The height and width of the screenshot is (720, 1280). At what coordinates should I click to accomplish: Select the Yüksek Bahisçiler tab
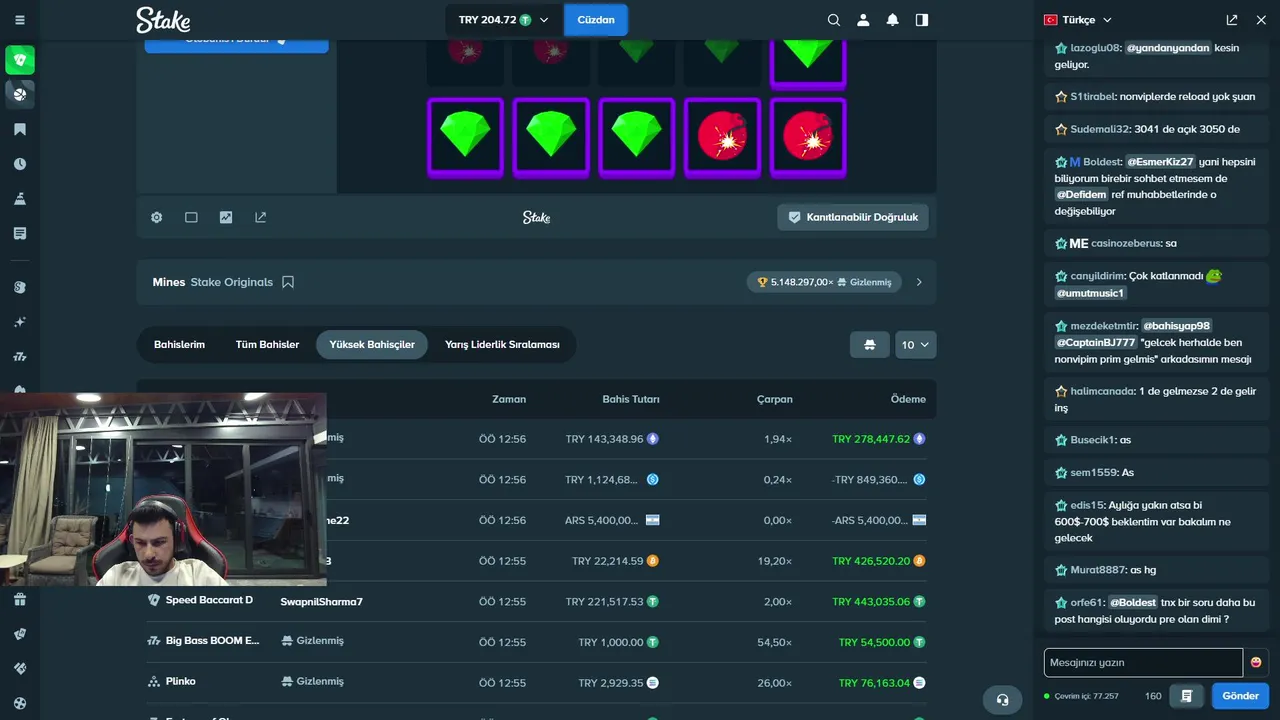point(372,344)
